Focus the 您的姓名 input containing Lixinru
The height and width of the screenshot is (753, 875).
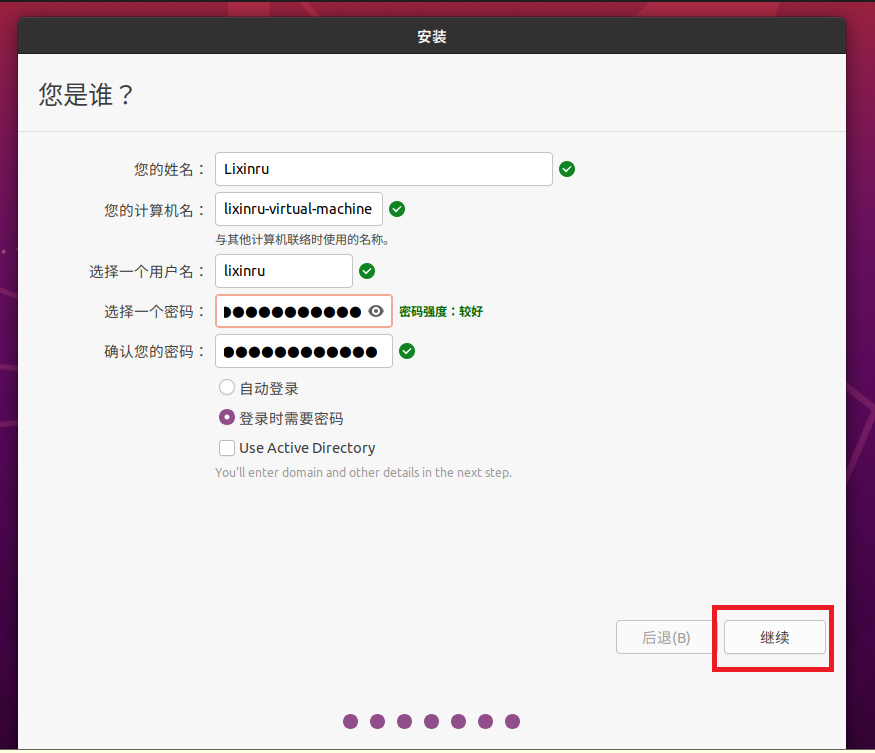(x=383, y=169)
